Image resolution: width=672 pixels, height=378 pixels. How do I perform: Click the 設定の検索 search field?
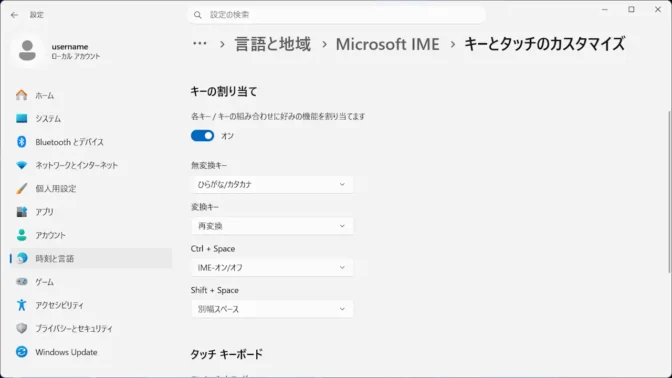[336, 15]
